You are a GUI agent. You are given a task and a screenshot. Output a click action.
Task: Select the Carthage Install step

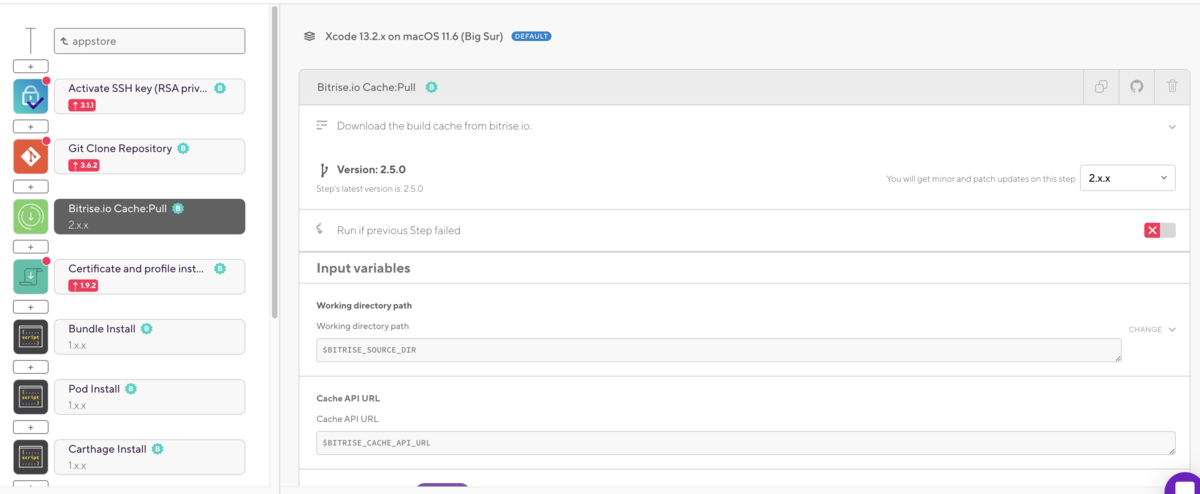(149, 456)
